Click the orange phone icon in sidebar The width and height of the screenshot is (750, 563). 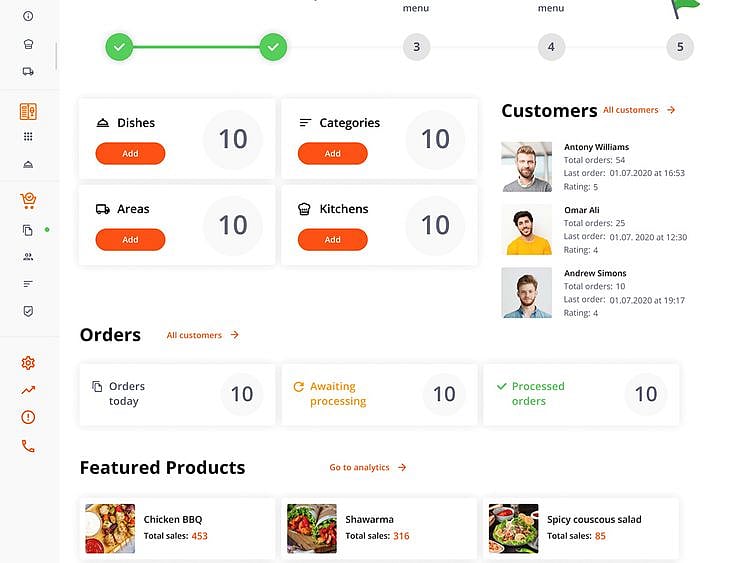[x=28, y=446]
